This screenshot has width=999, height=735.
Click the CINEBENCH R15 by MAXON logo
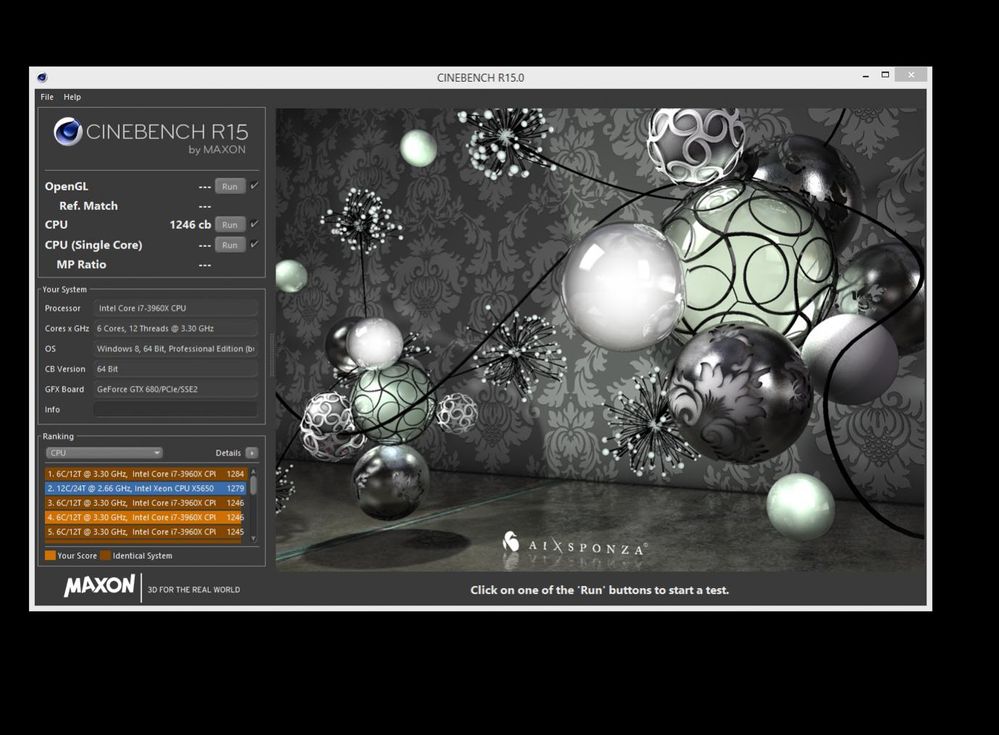pos(151,136)
